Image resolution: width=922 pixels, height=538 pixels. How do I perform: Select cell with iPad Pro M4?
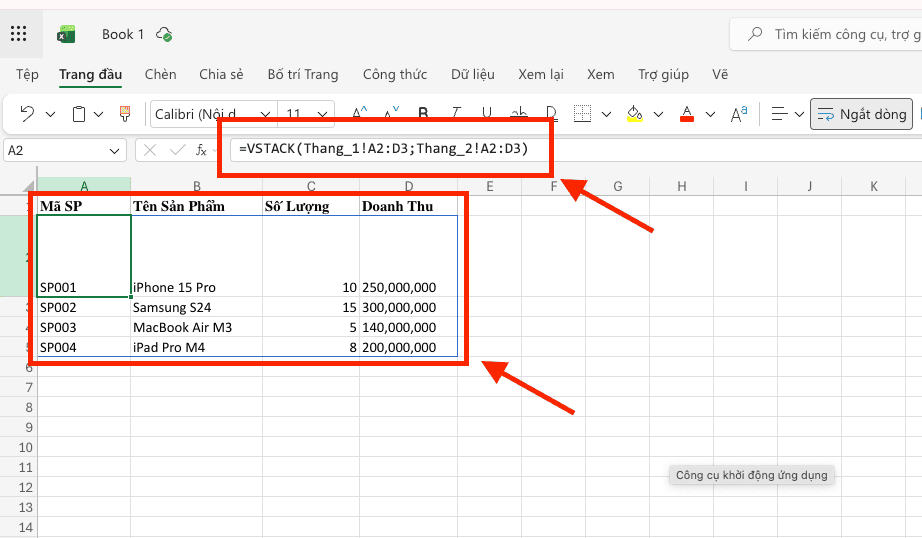pos(196,347)
